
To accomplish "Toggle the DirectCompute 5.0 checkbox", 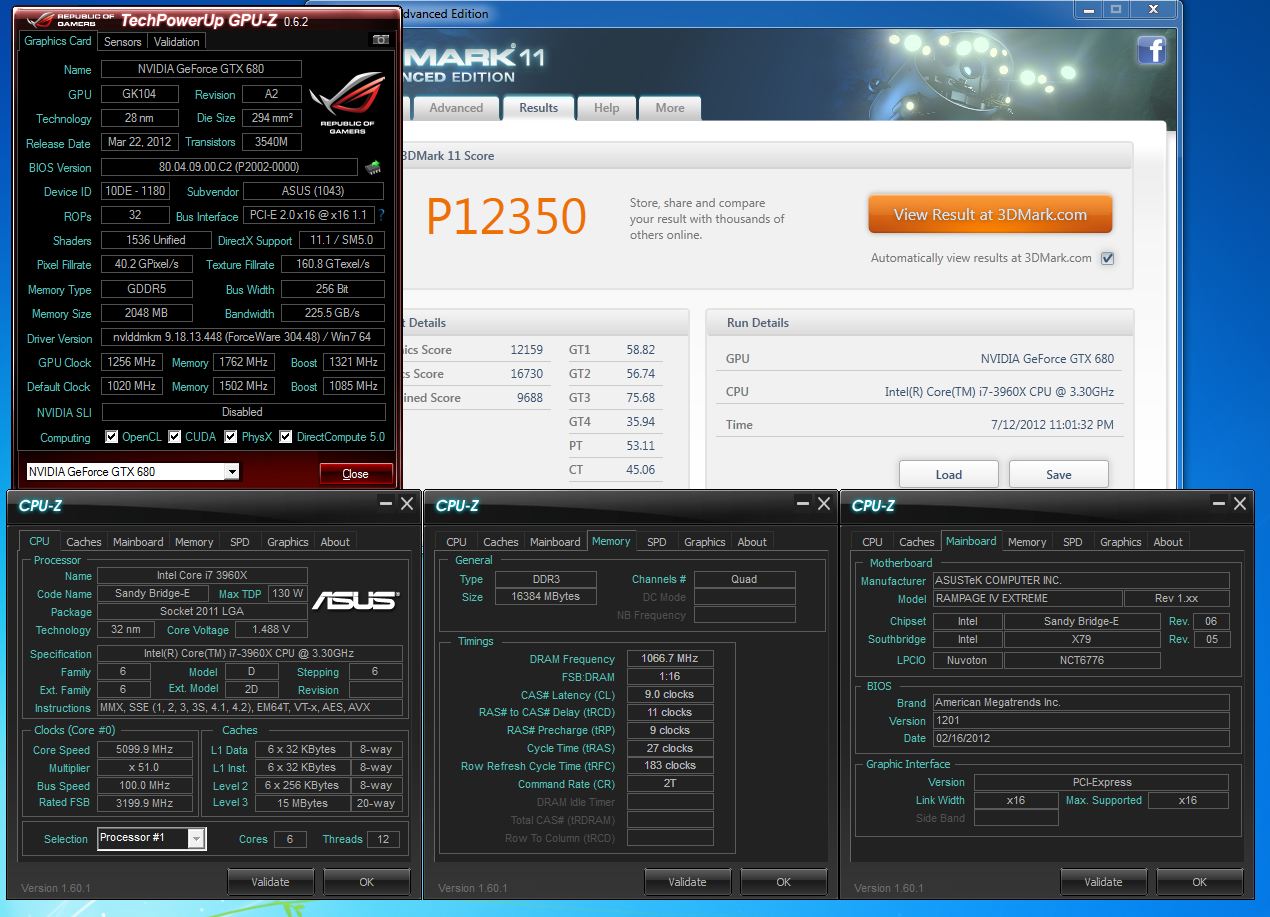I will pyautogui.click(x=286, y=437).
